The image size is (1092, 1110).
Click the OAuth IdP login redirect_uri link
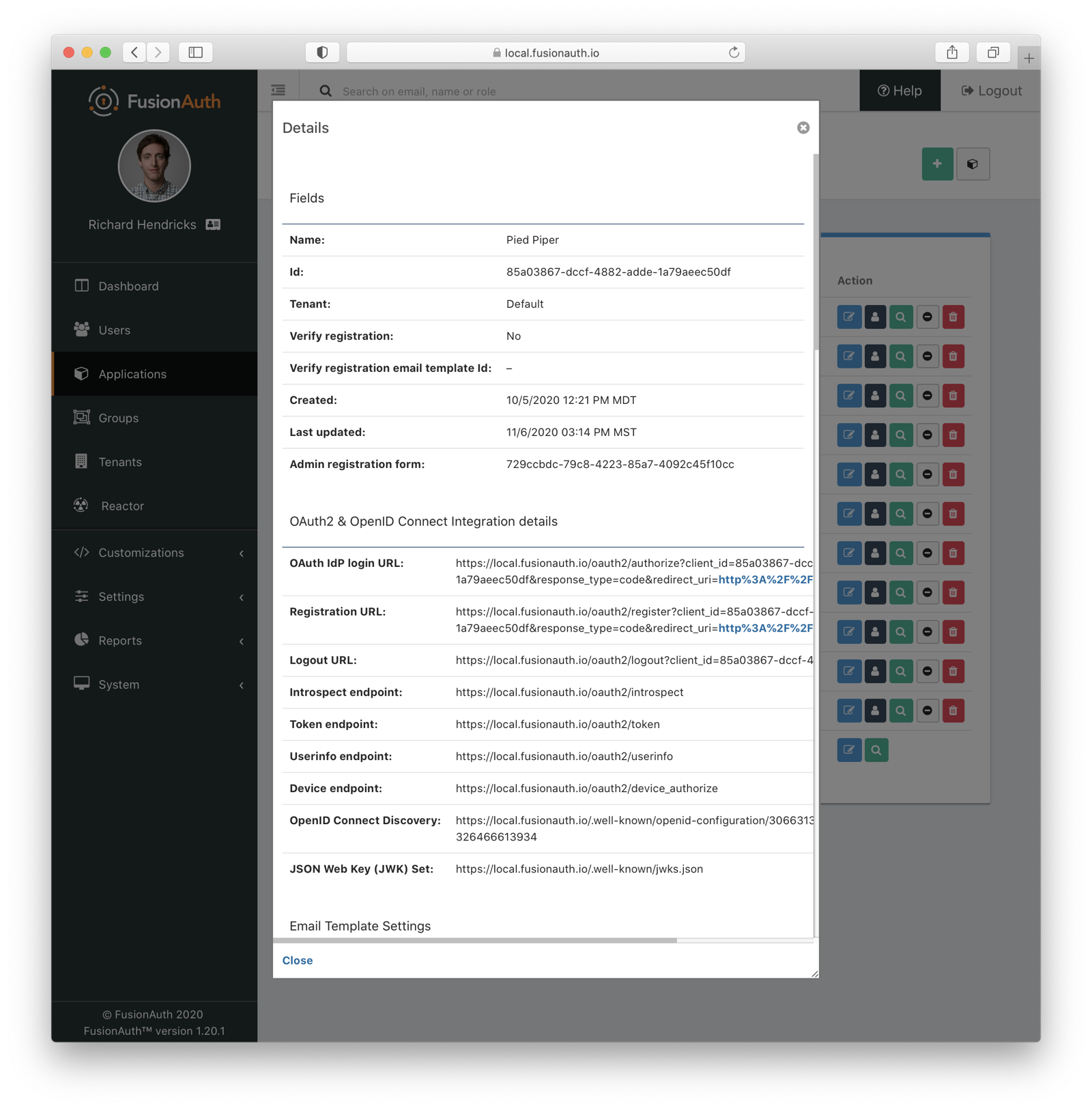click(765, 579)
